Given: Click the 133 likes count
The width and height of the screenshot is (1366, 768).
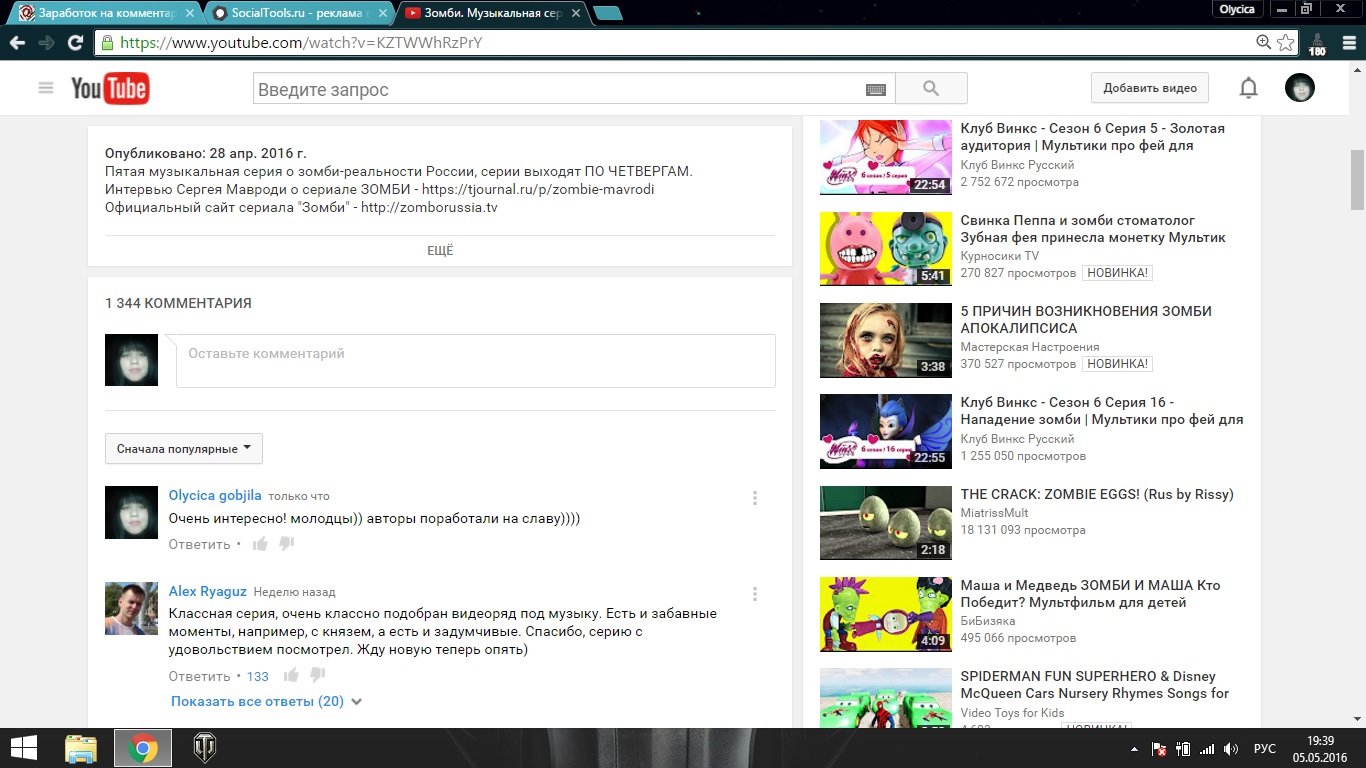Looking at the screenshot, I should tap(258, 677).
